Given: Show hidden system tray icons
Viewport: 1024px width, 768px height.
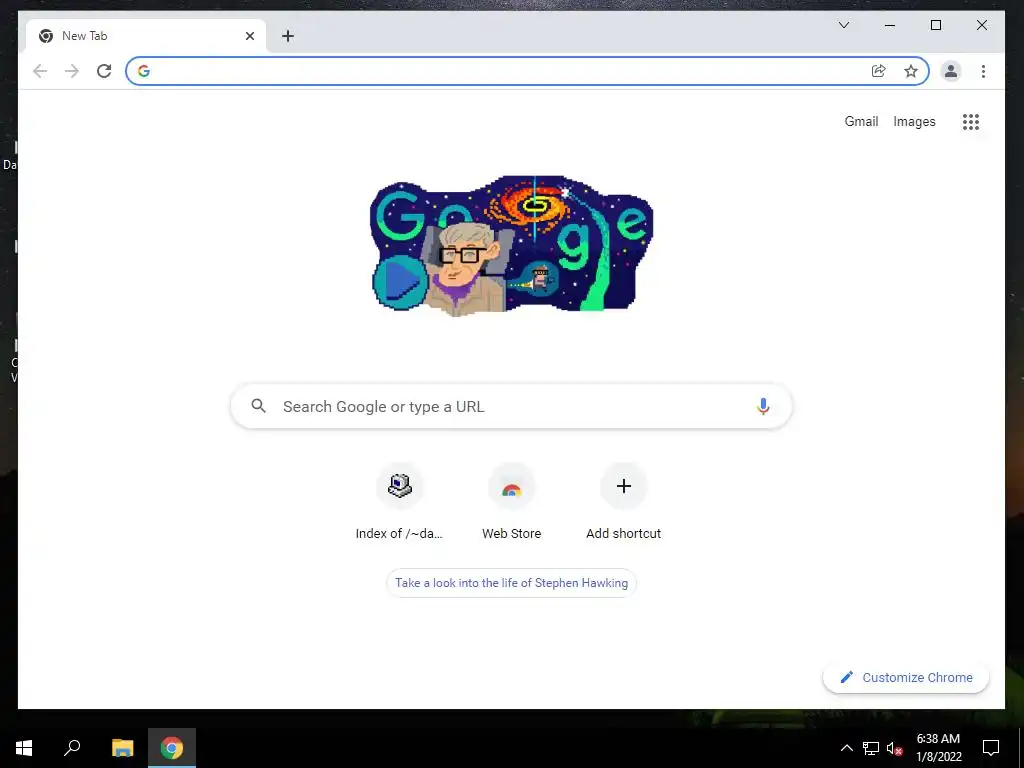Looking at the screenshot, I should (846, 748).
